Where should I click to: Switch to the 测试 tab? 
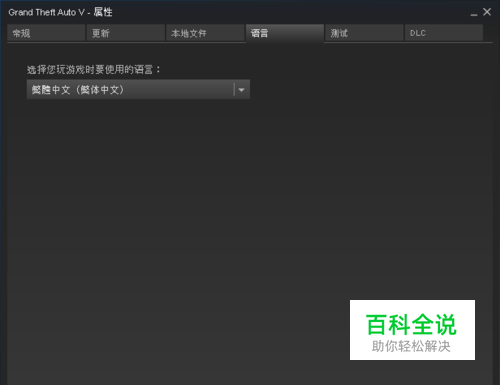click(x=364, y=33)
